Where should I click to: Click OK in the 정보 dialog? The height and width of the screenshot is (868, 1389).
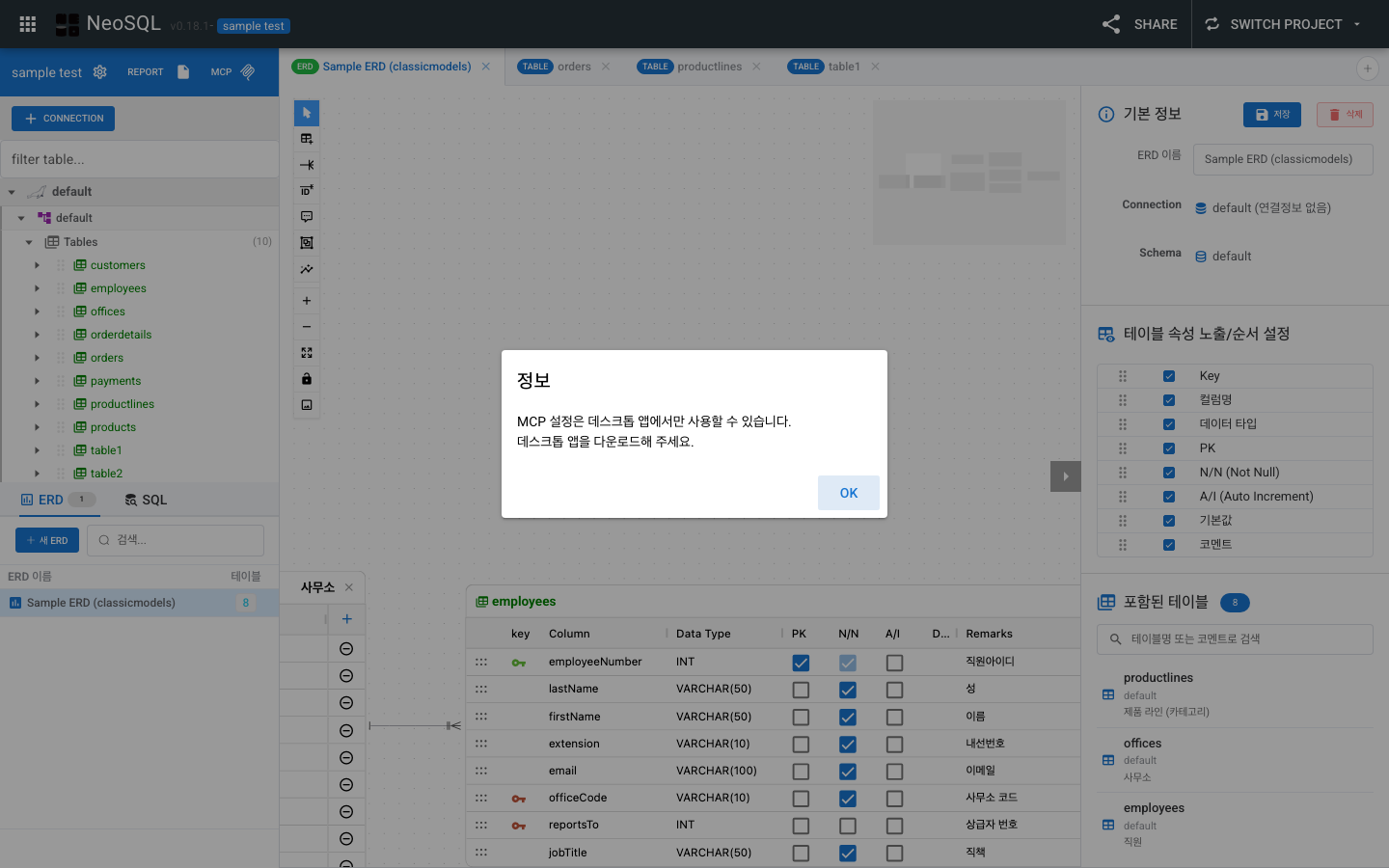[848, 493]
